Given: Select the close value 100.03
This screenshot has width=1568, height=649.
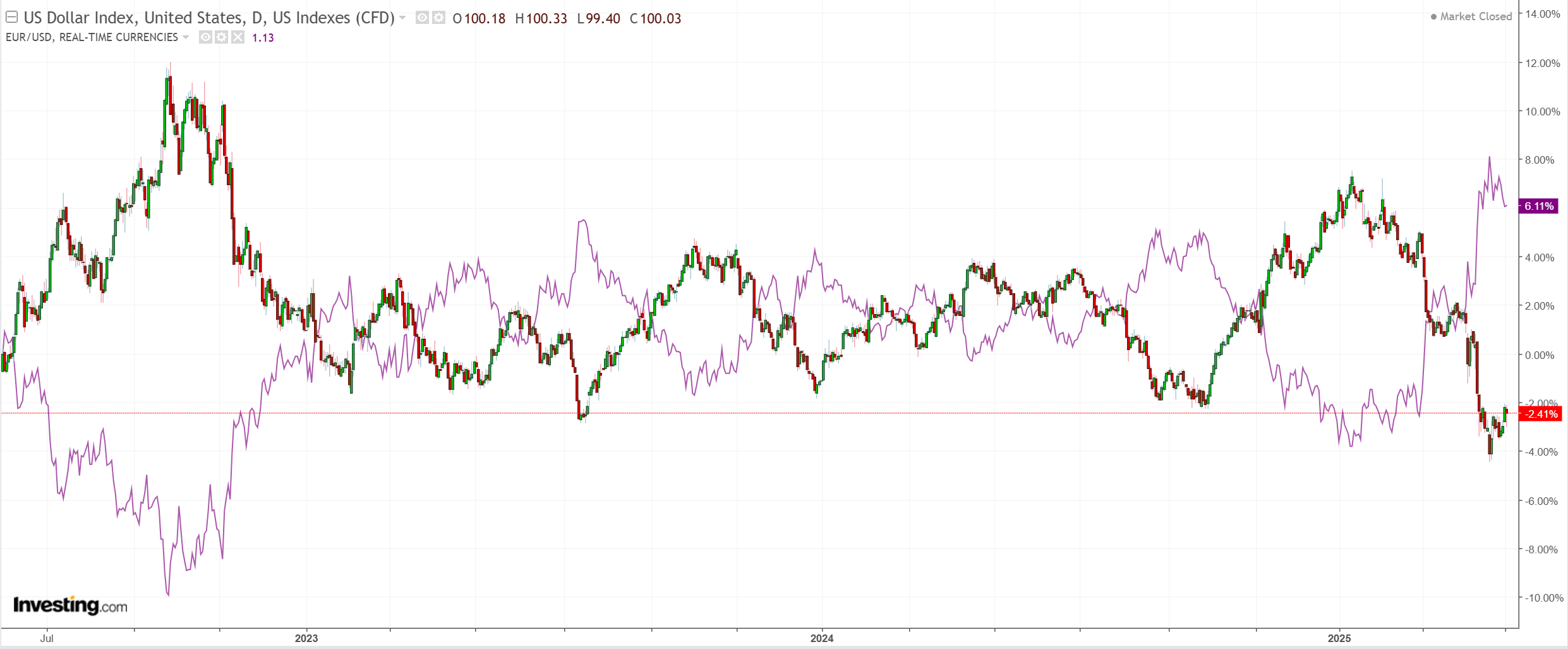Looking at the screenshot, I should tap(661, 18).
